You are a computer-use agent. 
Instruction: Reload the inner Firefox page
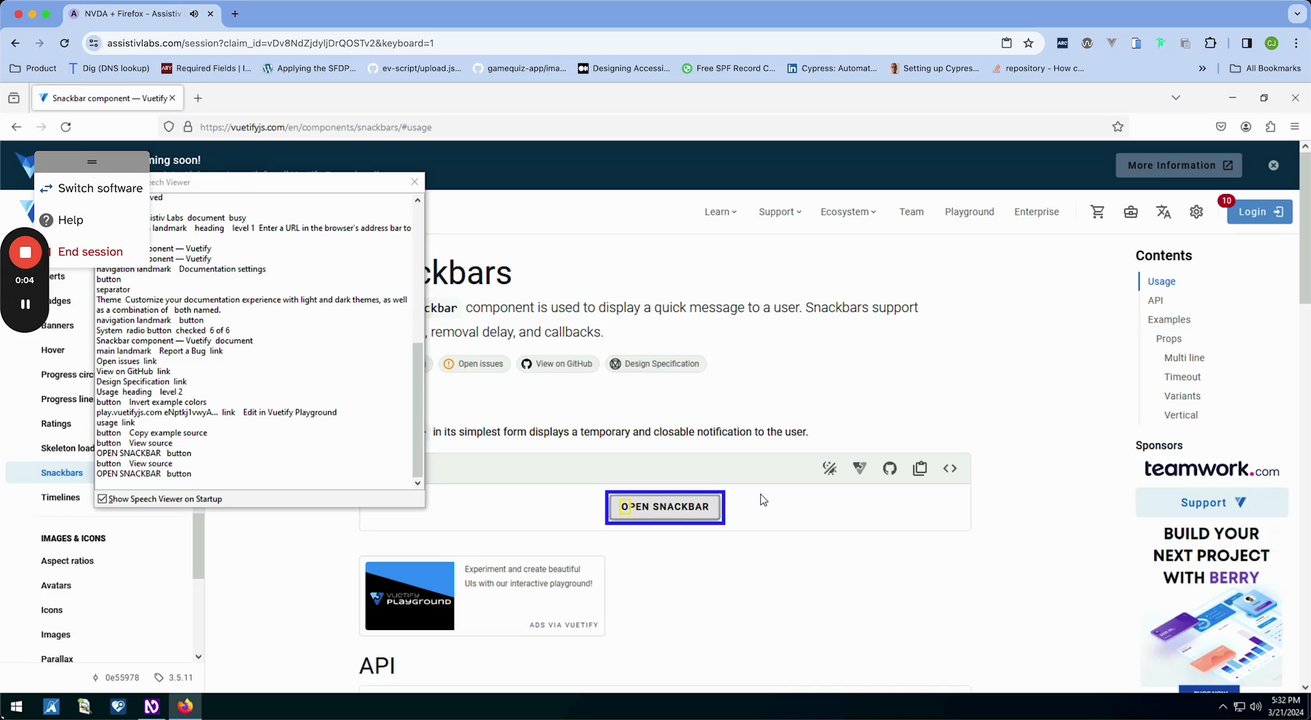click(65, 127)
